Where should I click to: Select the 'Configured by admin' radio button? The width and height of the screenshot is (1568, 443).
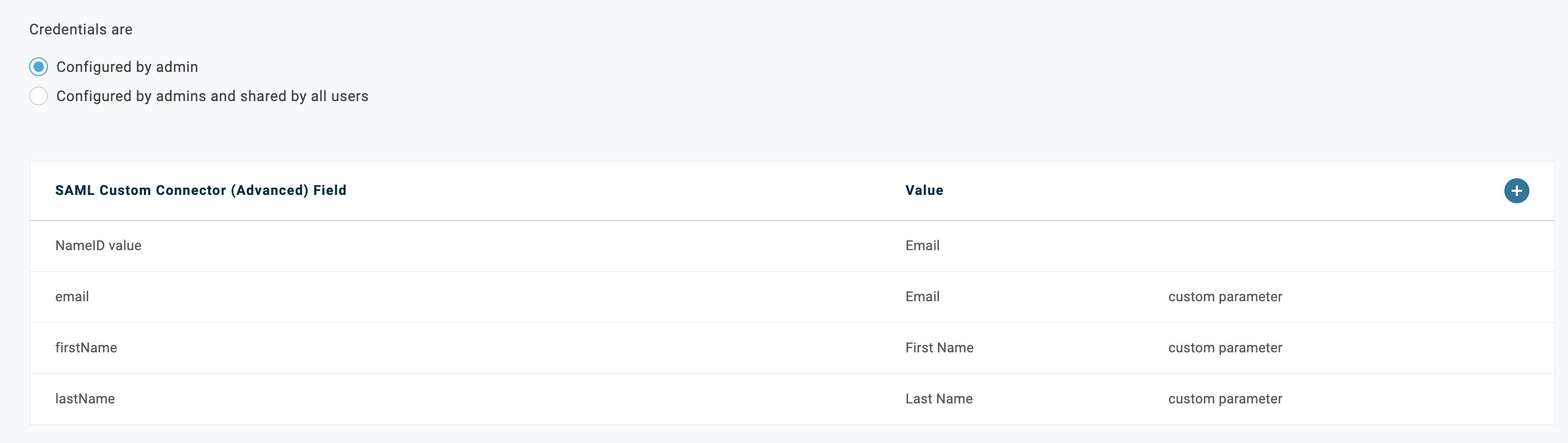[x=39, y=67]
